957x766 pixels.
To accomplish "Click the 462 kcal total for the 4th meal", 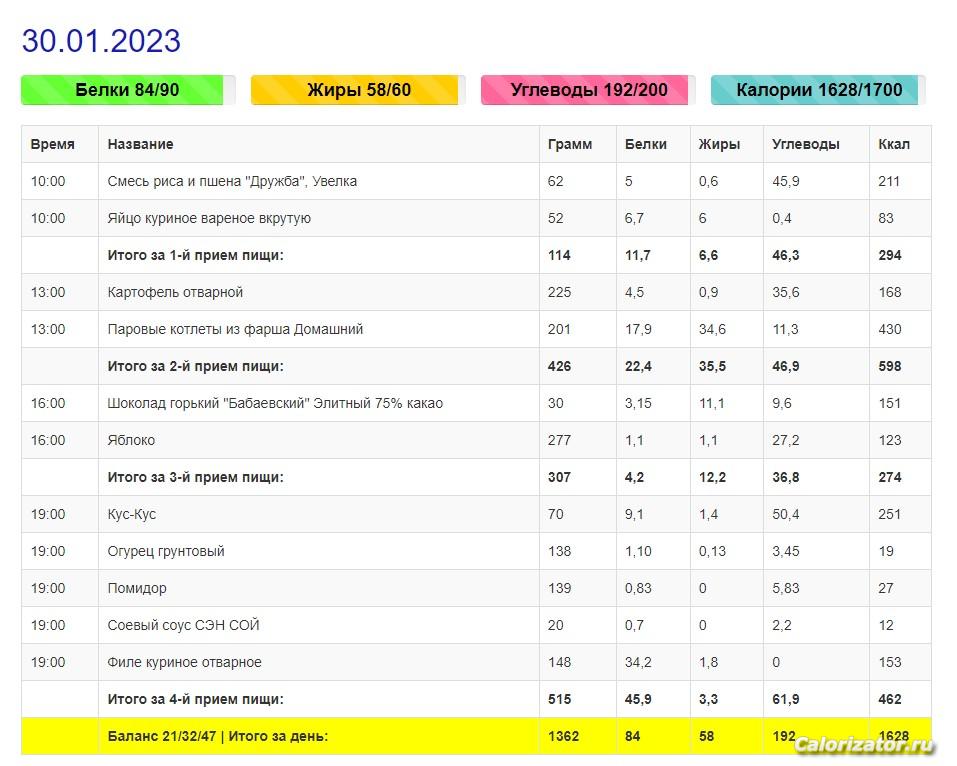I will (890, 699).
